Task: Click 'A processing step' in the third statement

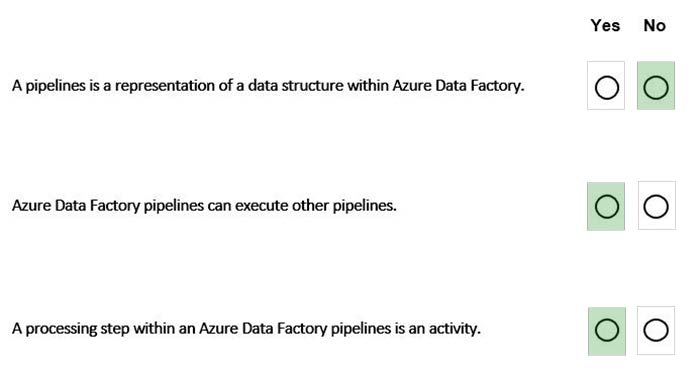Action: tap(71, 329)
